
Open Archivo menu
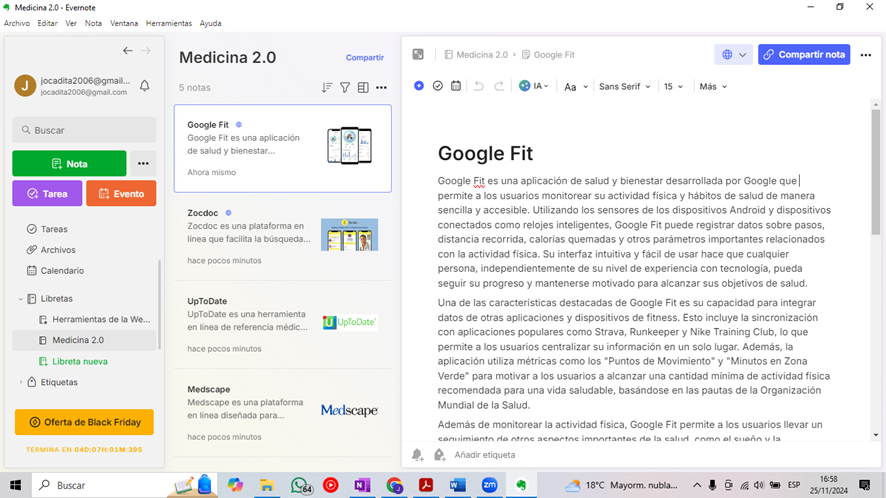[x=17, y=23]
